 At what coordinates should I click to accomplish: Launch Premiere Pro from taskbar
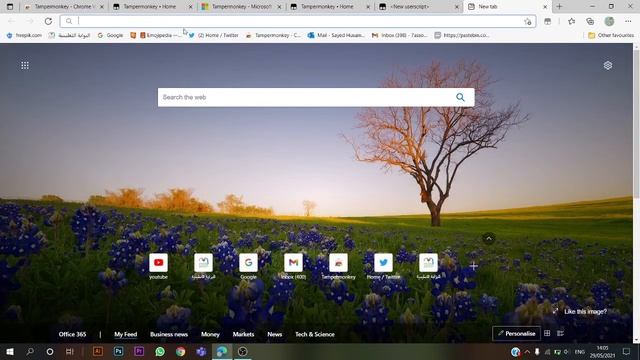pos(139,351)
